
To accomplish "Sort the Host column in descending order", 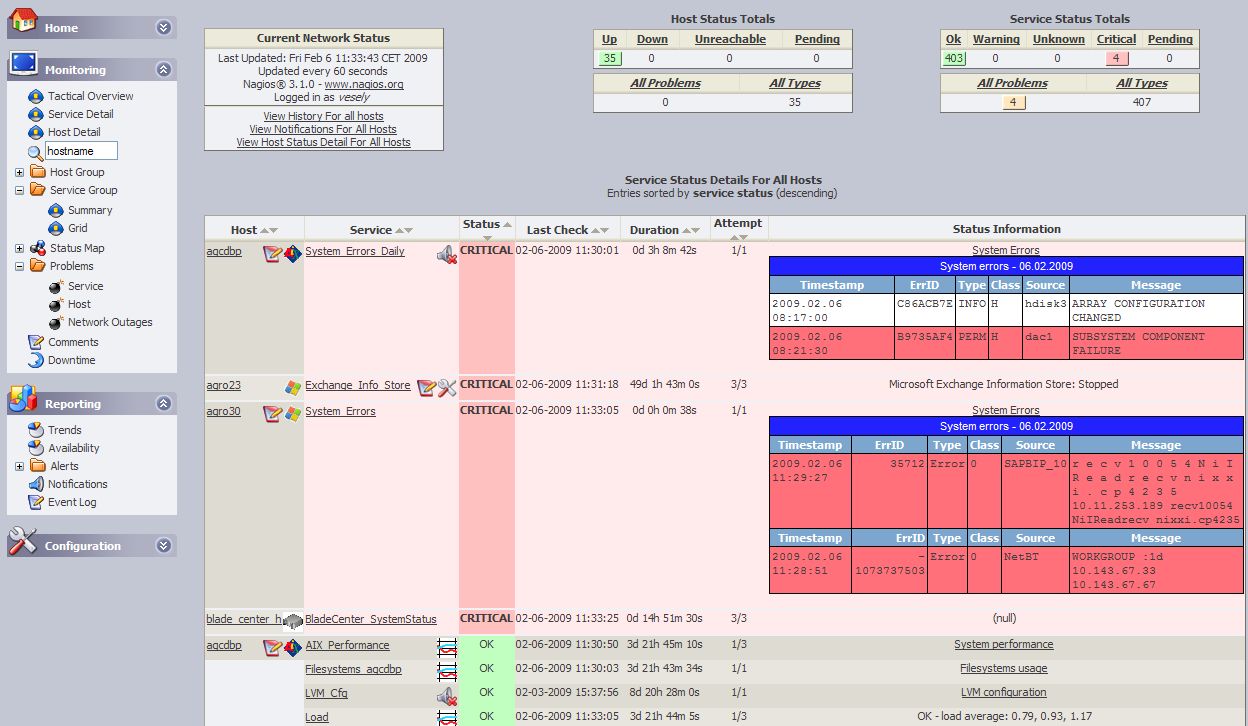I will (x=273, y=231).
